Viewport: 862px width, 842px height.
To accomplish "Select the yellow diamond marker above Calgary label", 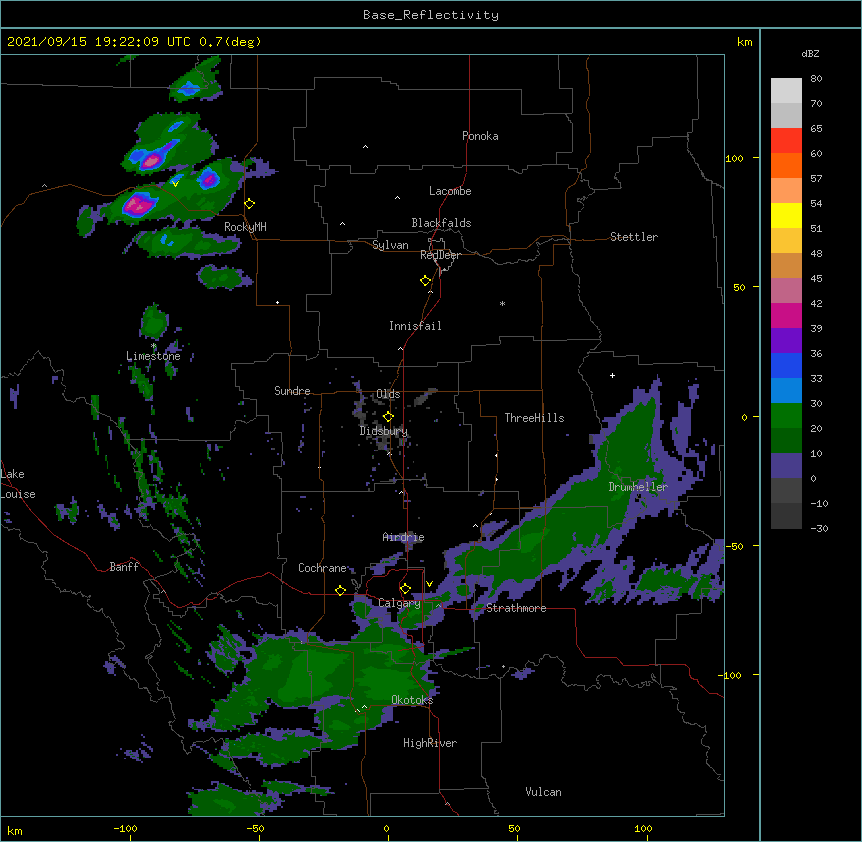I will click(405, 589).
